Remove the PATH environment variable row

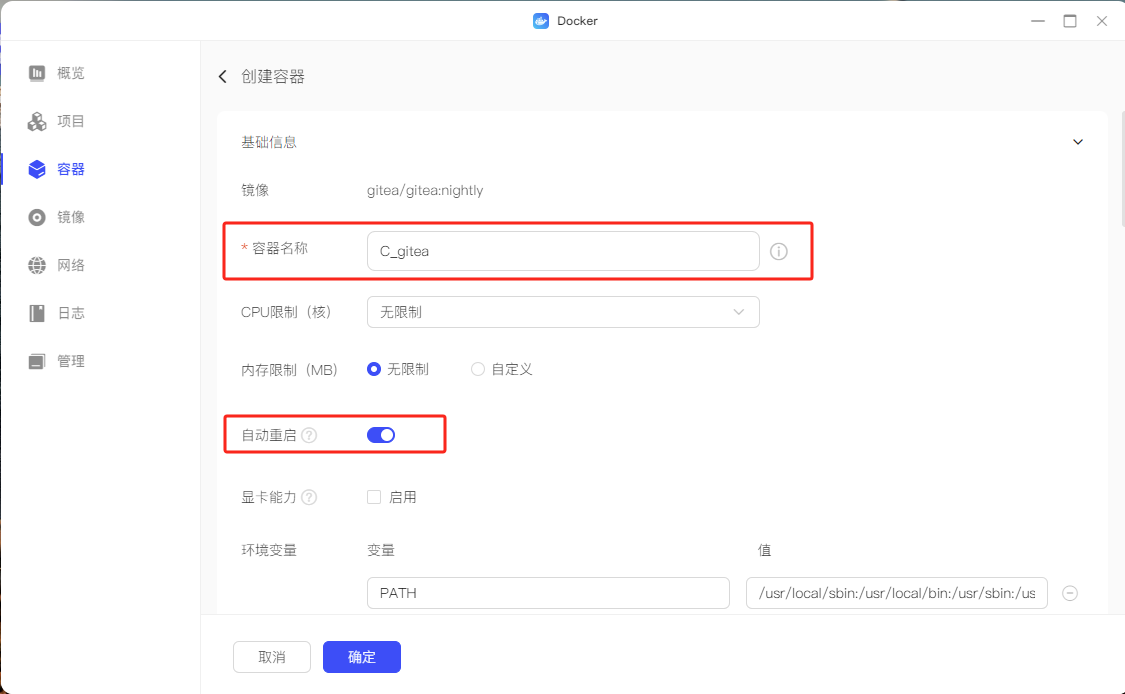point(1070,594)
